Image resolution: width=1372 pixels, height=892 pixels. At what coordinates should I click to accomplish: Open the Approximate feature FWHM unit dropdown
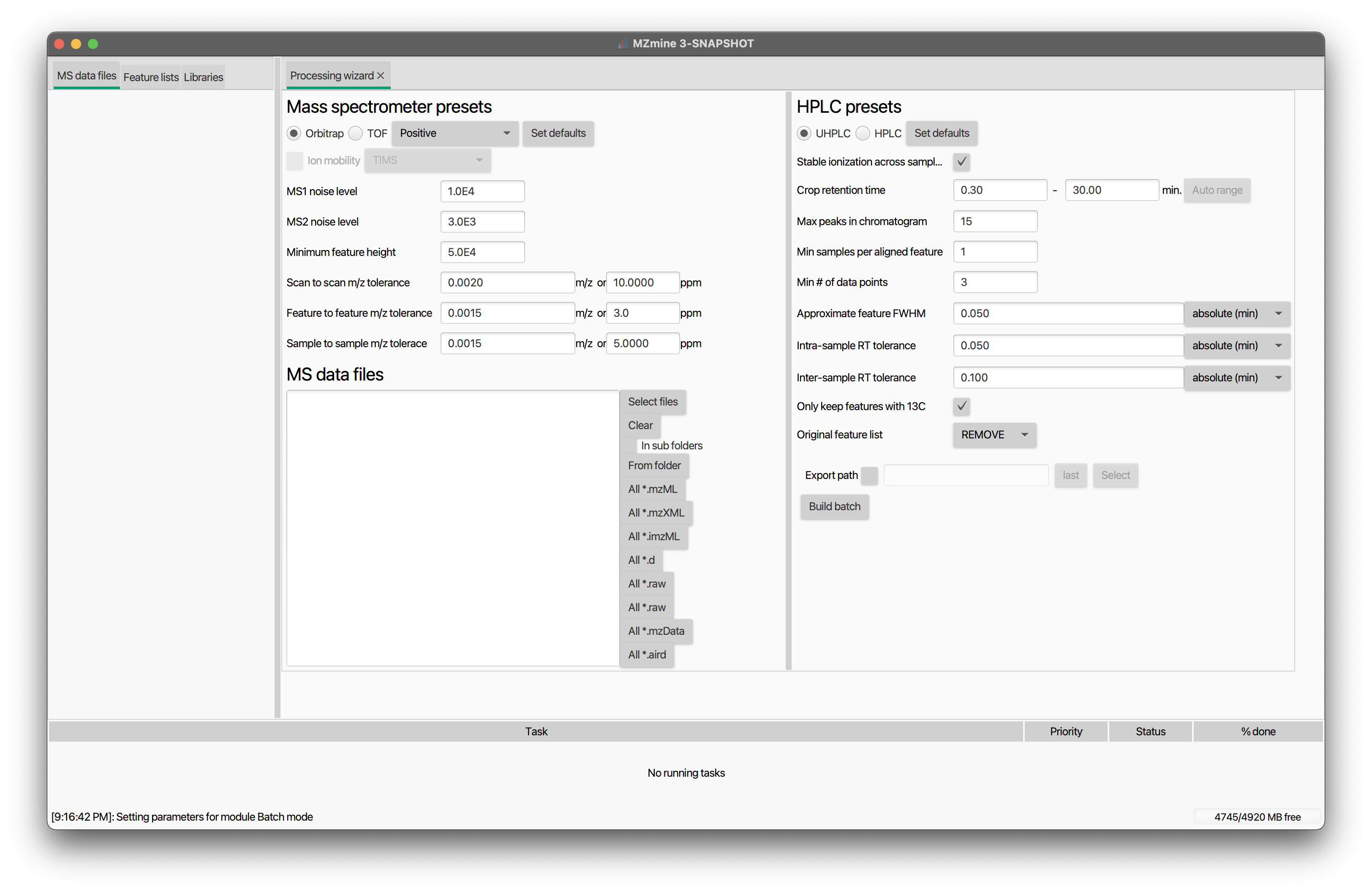[1236, 313]
